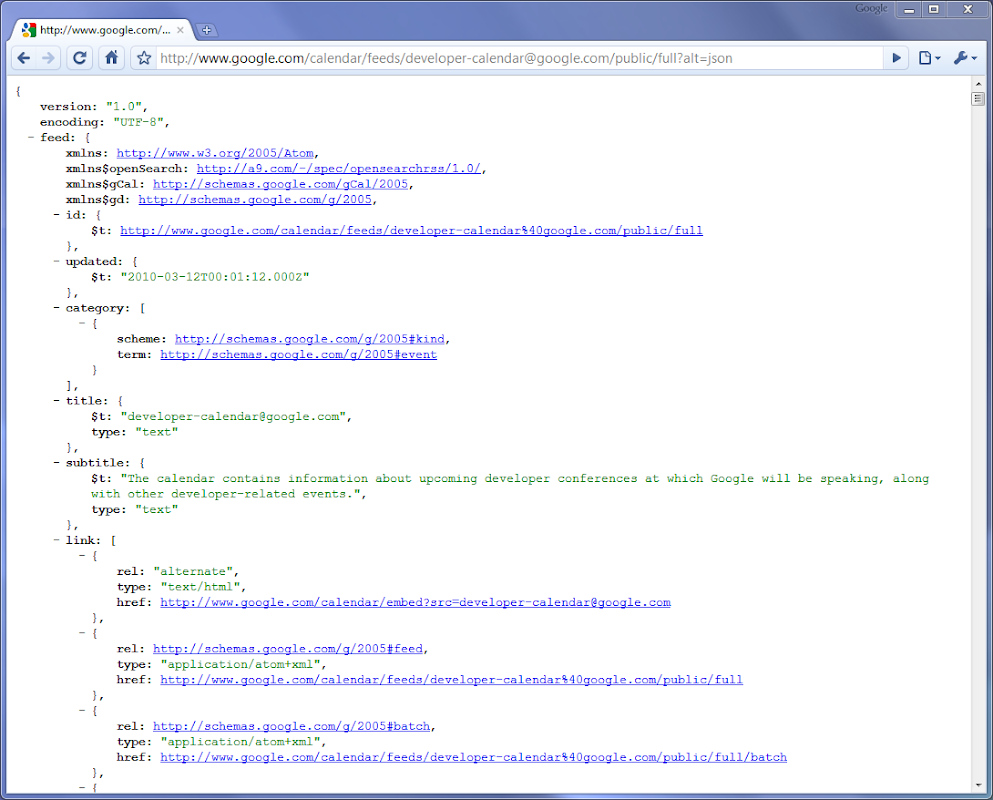Open the public/full href under feed rel
This screenshot has height=800, width=993.
(x=452, y=680)
